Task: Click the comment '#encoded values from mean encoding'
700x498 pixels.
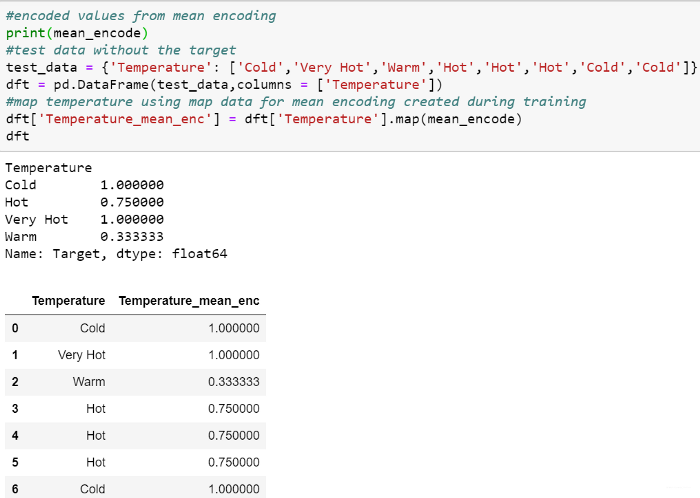Action: (x=141, y=16)
